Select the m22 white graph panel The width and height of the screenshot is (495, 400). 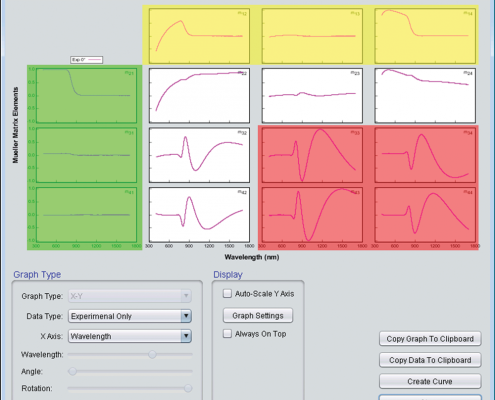pyautogui.click(x=199, y=96)
